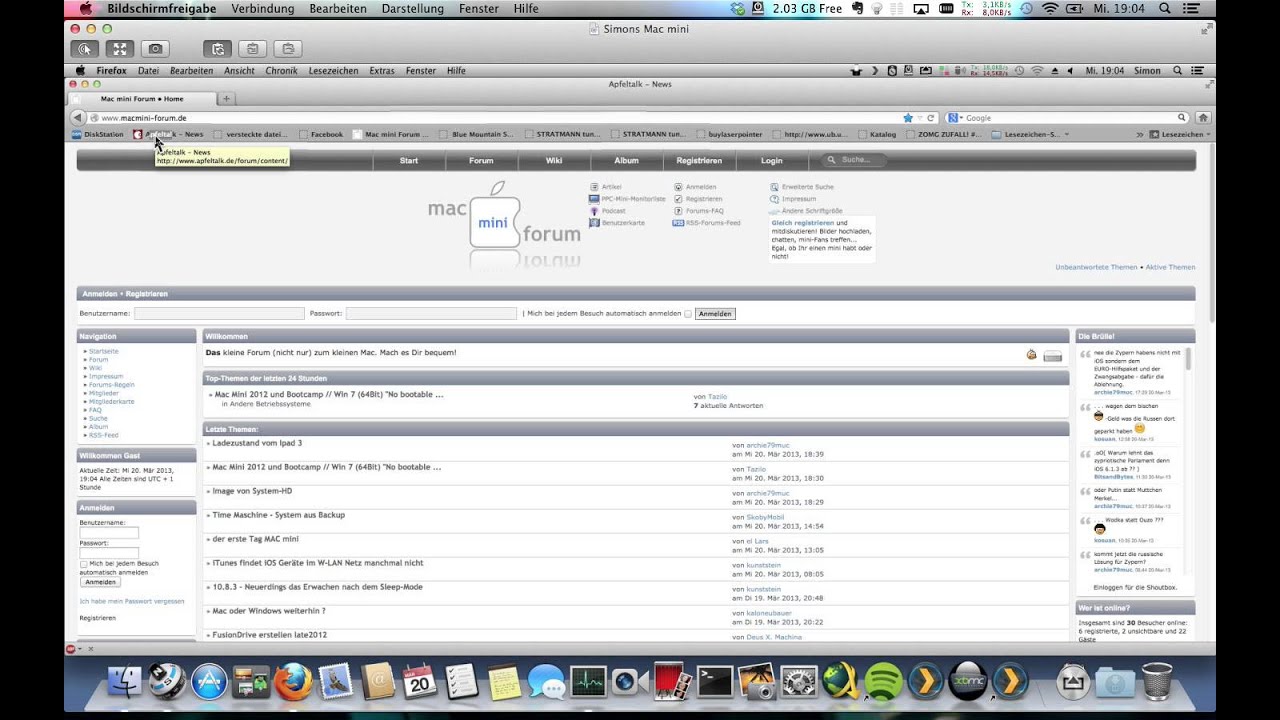Click the Firefox back arrow button
The width and height of the screenshot is (1280, 720).
pos(77,118)
